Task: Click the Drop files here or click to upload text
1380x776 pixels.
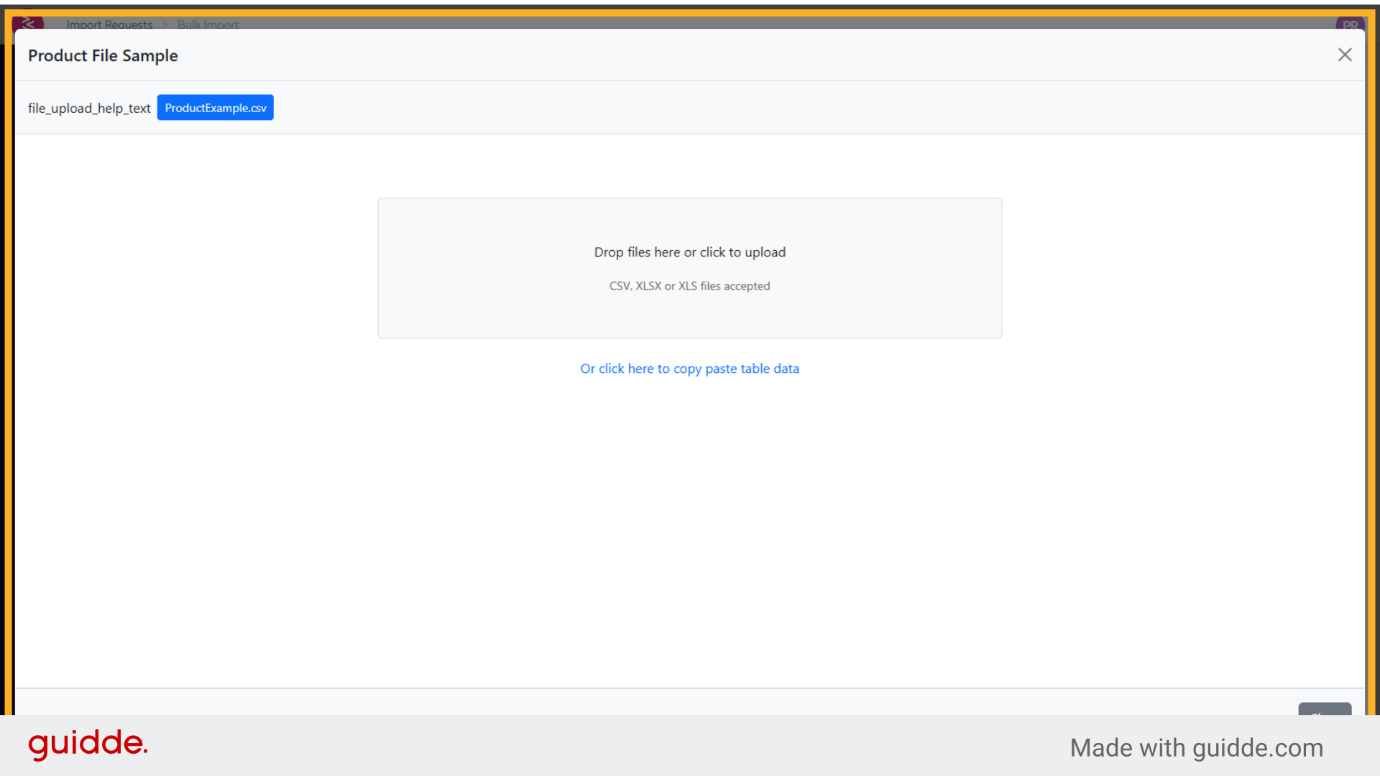Action: click(x=689, y=252)
